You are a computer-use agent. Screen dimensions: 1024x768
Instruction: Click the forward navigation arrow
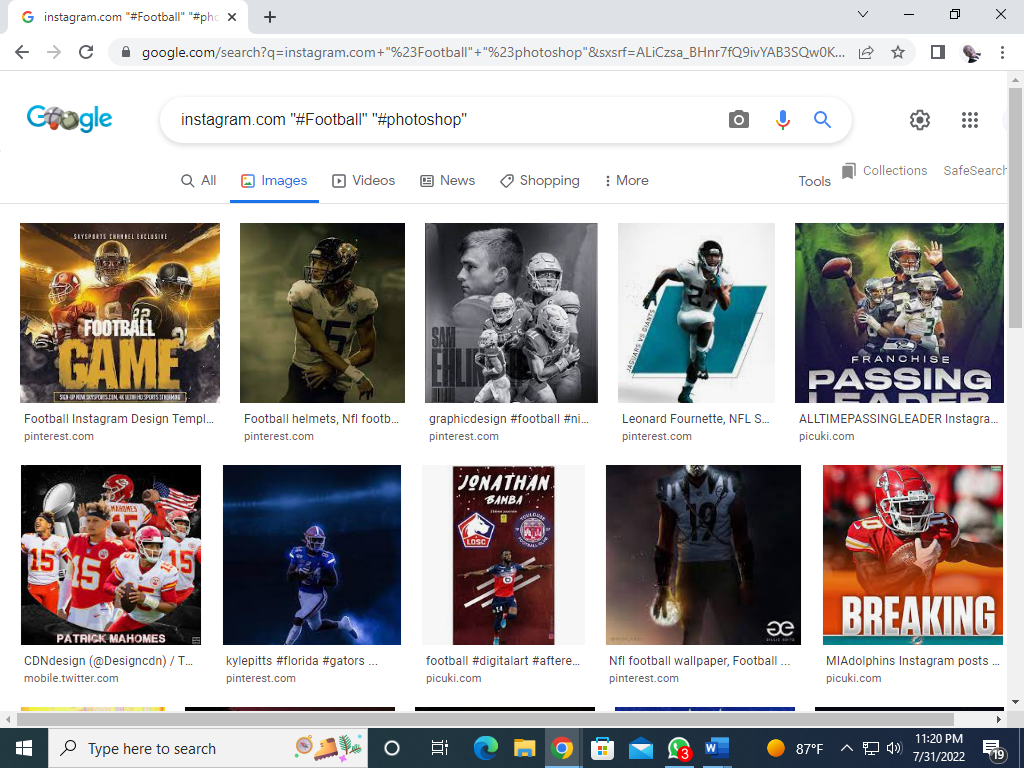54,52
